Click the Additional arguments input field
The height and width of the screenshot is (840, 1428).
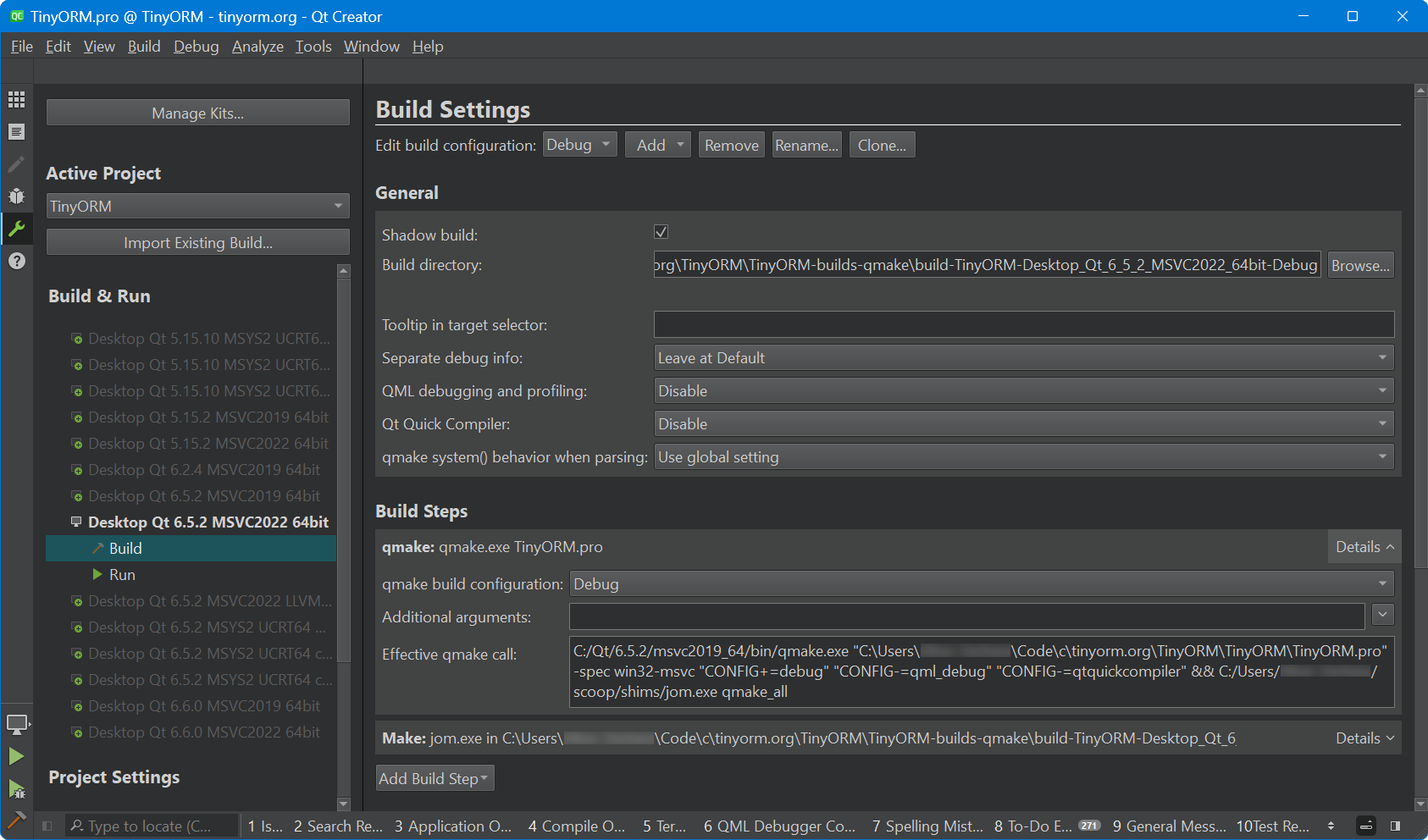coord(966,616)
